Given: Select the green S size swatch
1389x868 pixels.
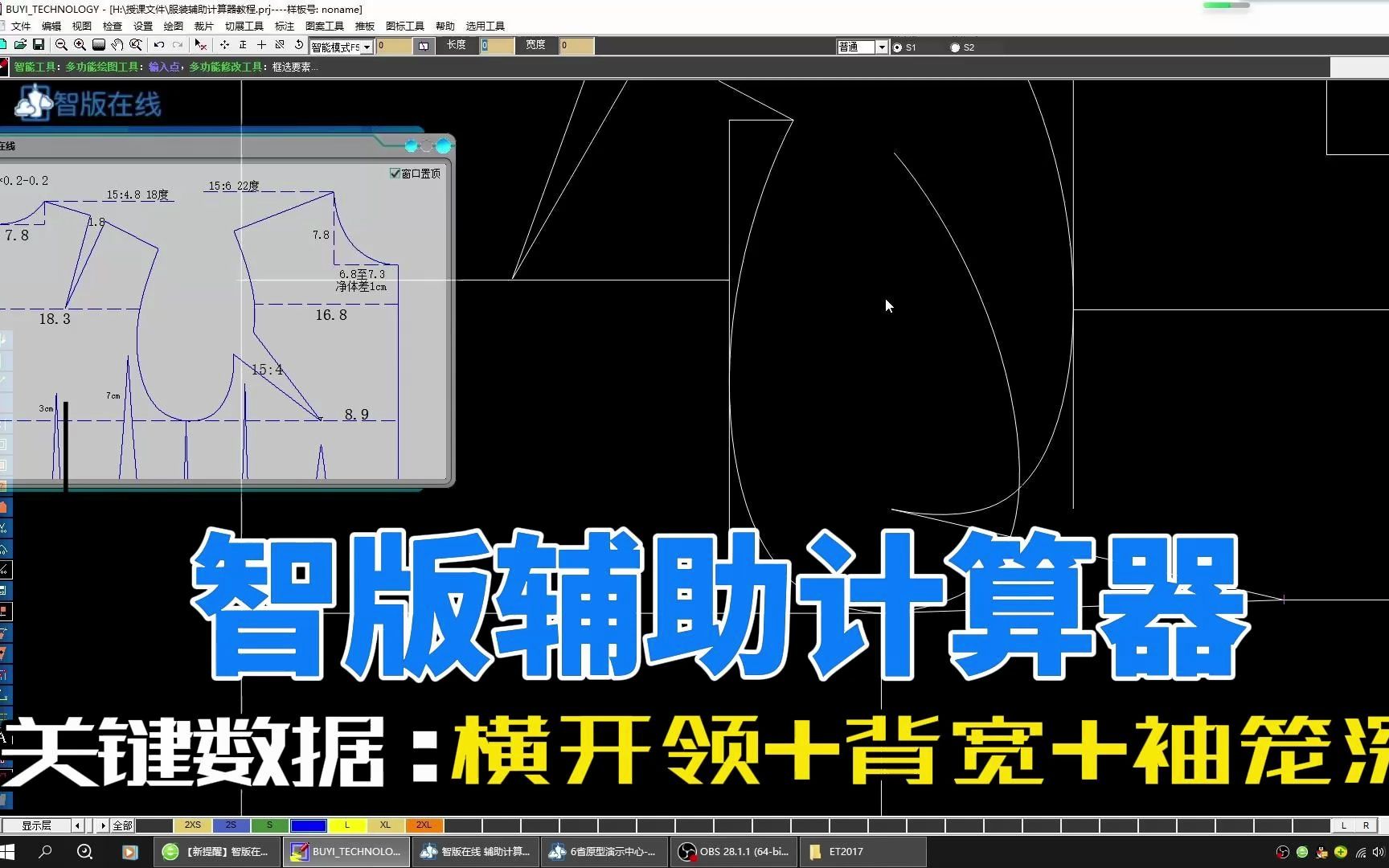Looking at the screenshot, I should [x=270, y=825].
